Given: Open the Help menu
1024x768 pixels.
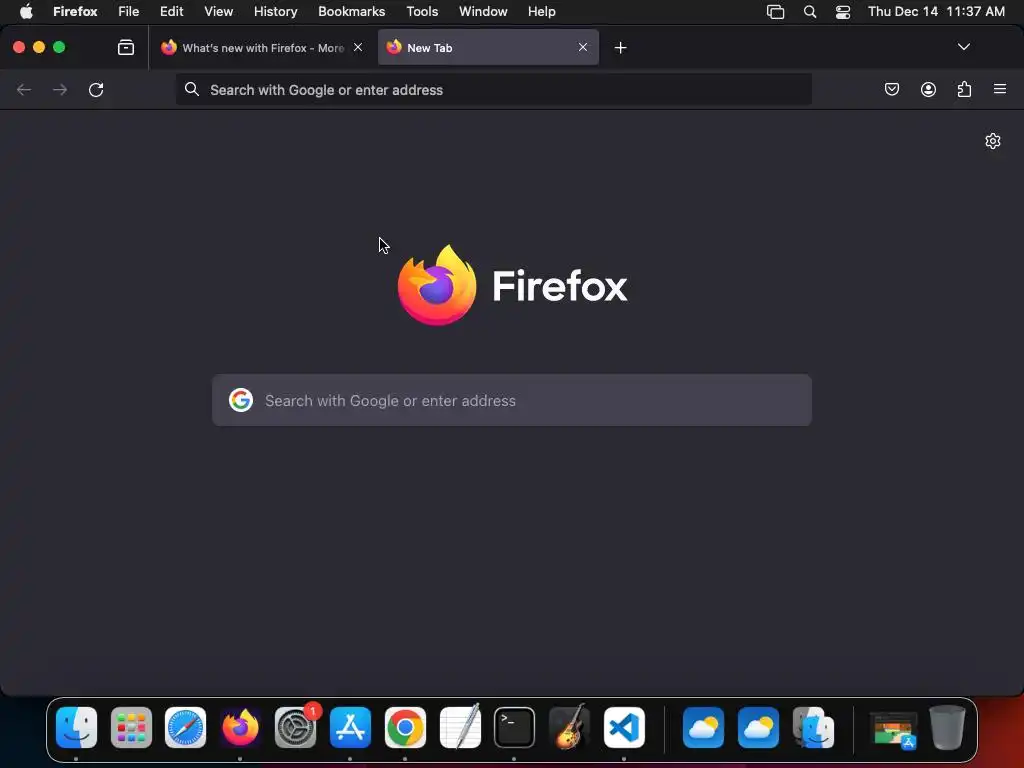Looking at the screenshot, I should click(x=541, y=11).
